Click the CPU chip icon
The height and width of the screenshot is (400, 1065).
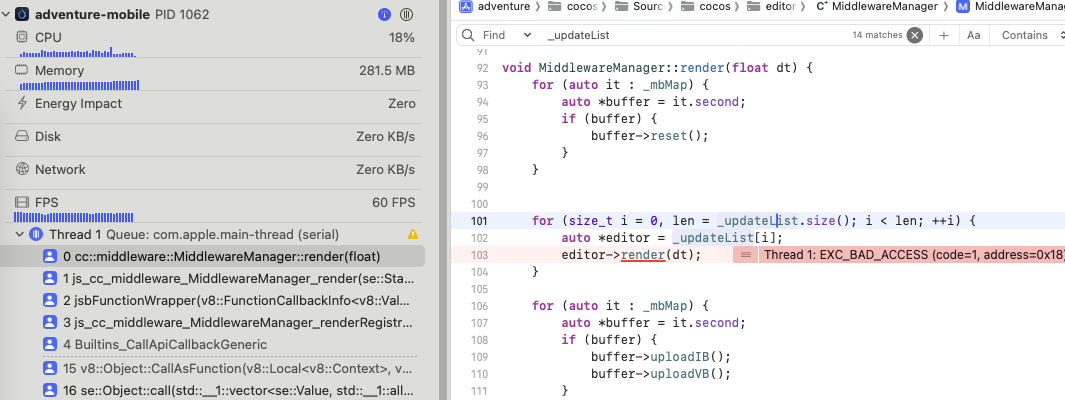22,37
